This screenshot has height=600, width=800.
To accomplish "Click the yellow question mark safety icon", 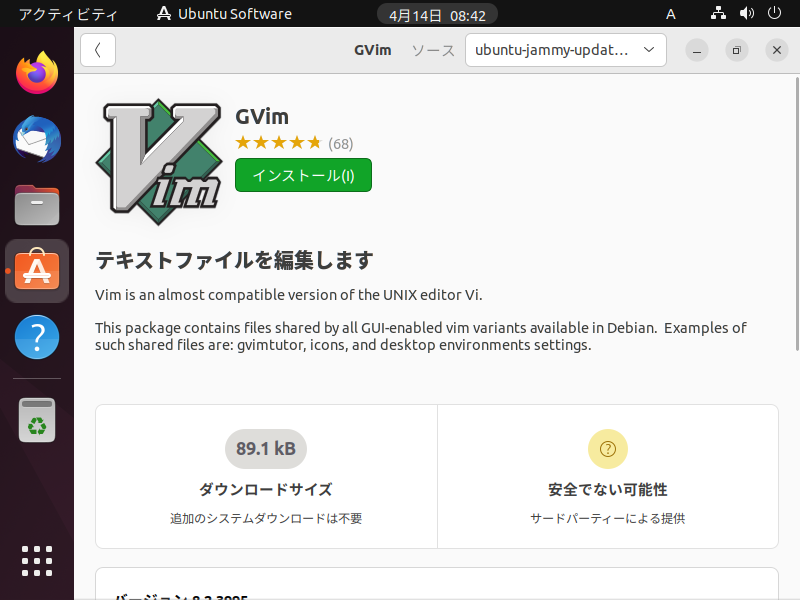I will click(x=608, y=449).
